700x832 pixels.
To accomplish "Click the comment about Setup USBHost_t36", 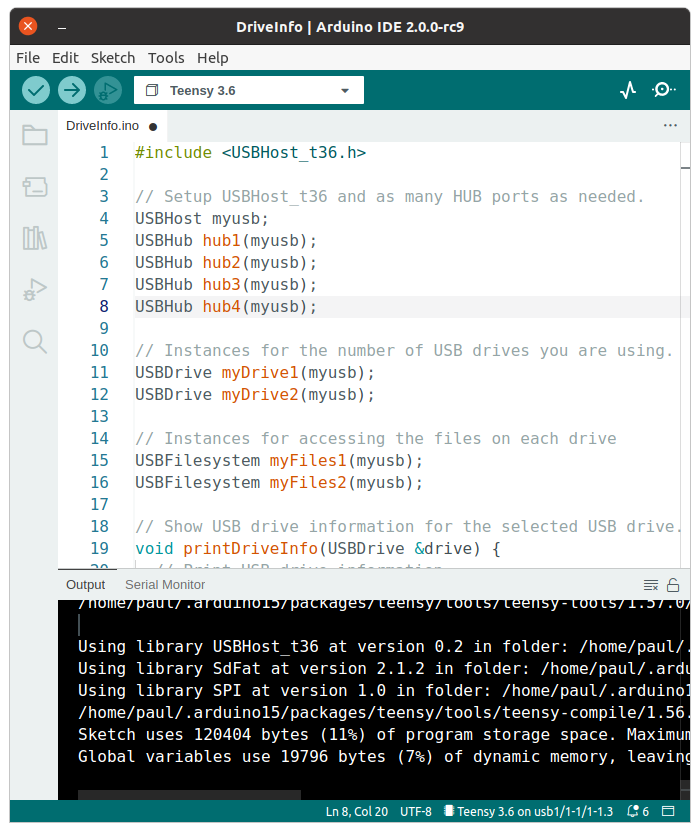I will coord(390,197).
